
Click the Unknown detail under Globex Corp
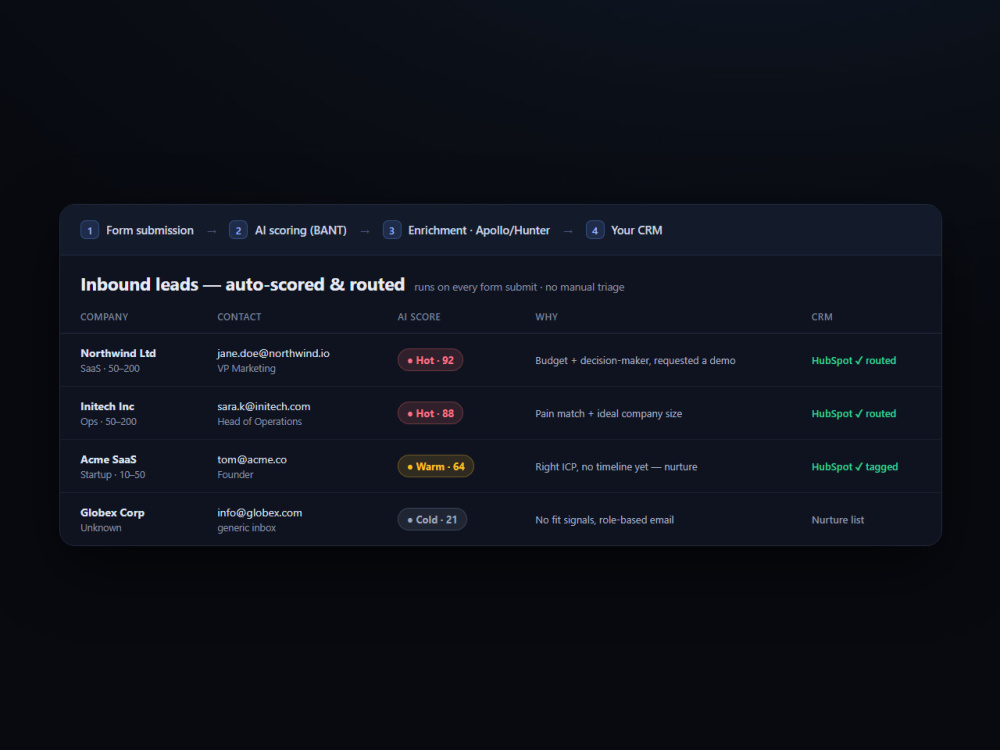coord(101,528)
